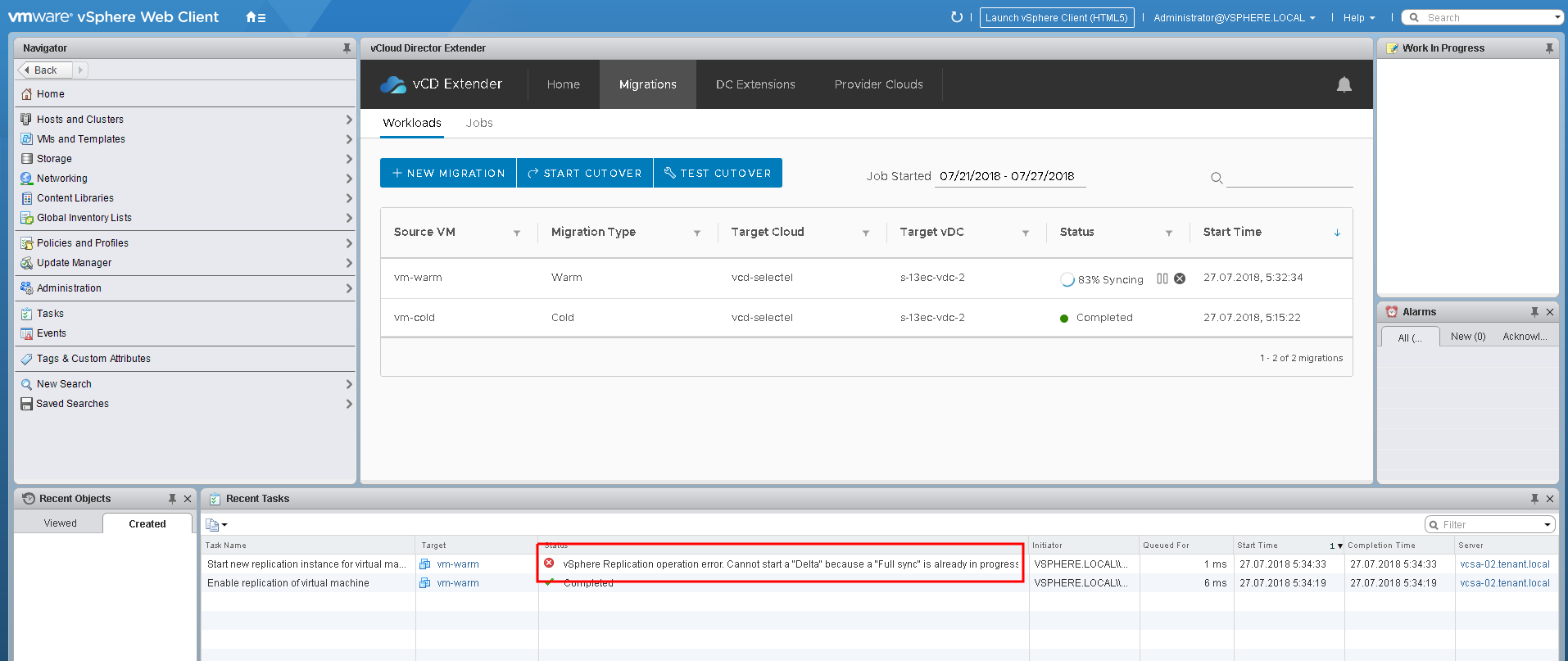Image resolution: width=1568 pixels, height=661 pixels.
Task: Open the Recent Tasks export icon menu
Action: click(216, 525)
